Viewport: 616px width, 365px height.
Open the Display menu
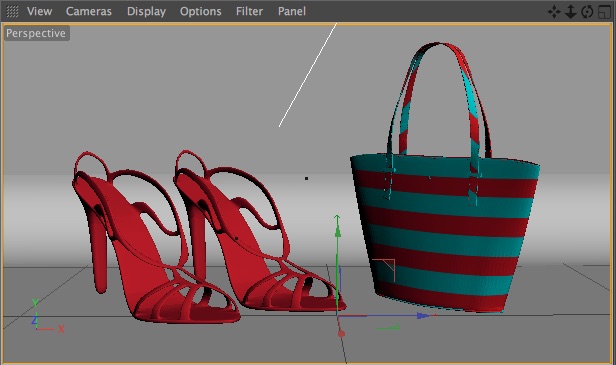[x=146, y=12]
